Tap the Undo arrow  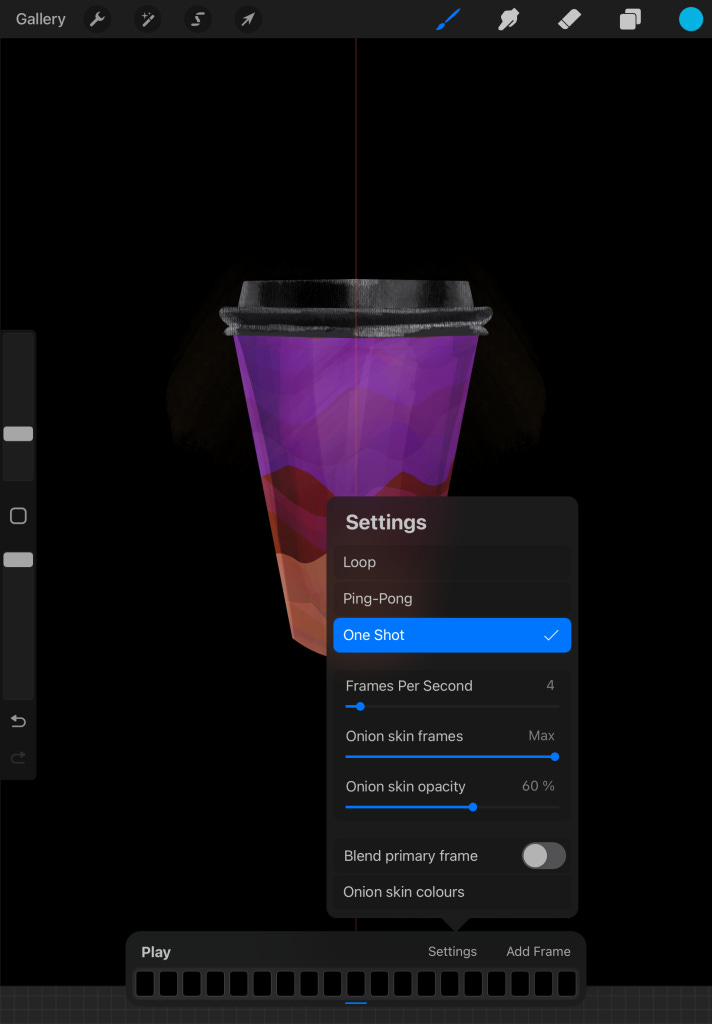pos(18,721)
